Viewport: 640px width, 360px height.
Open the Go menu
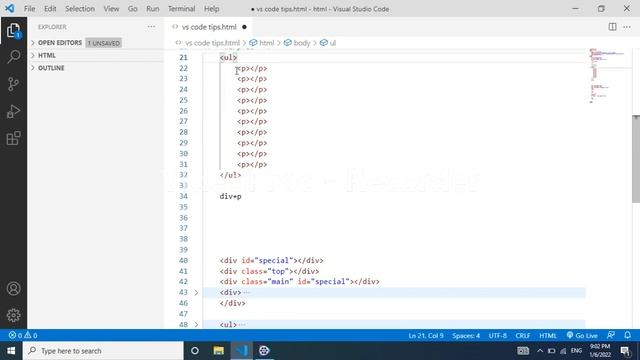coord(133,9)
